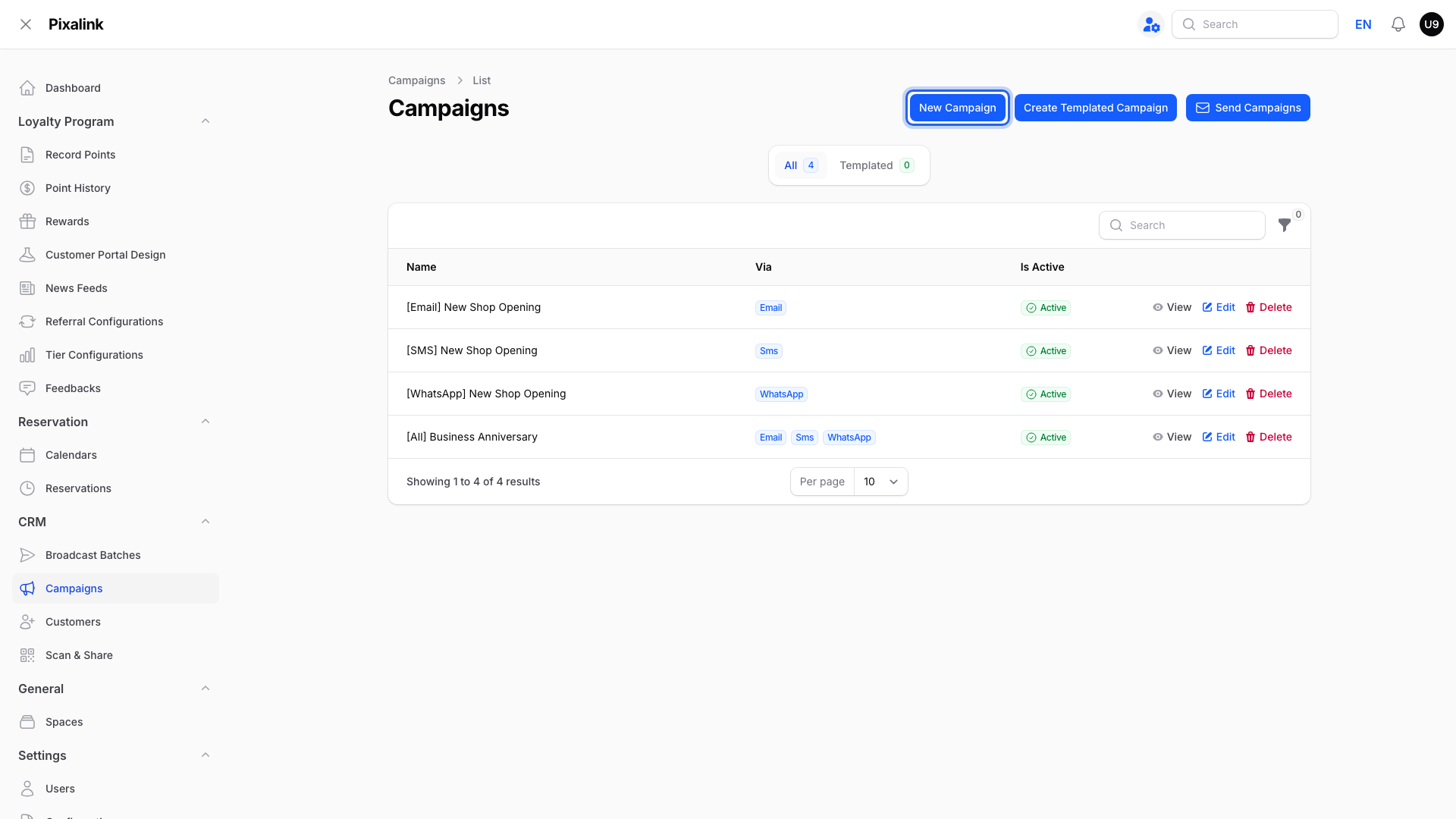Click the table Search field
This screenshot has width=1456, height=819.
[1182, 225]
